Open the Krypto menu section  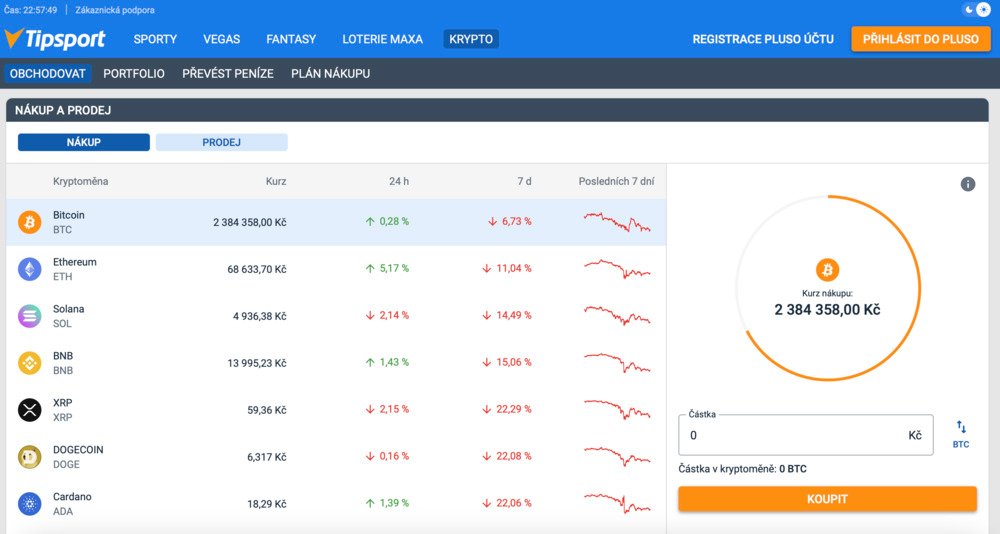coord(471,39)
